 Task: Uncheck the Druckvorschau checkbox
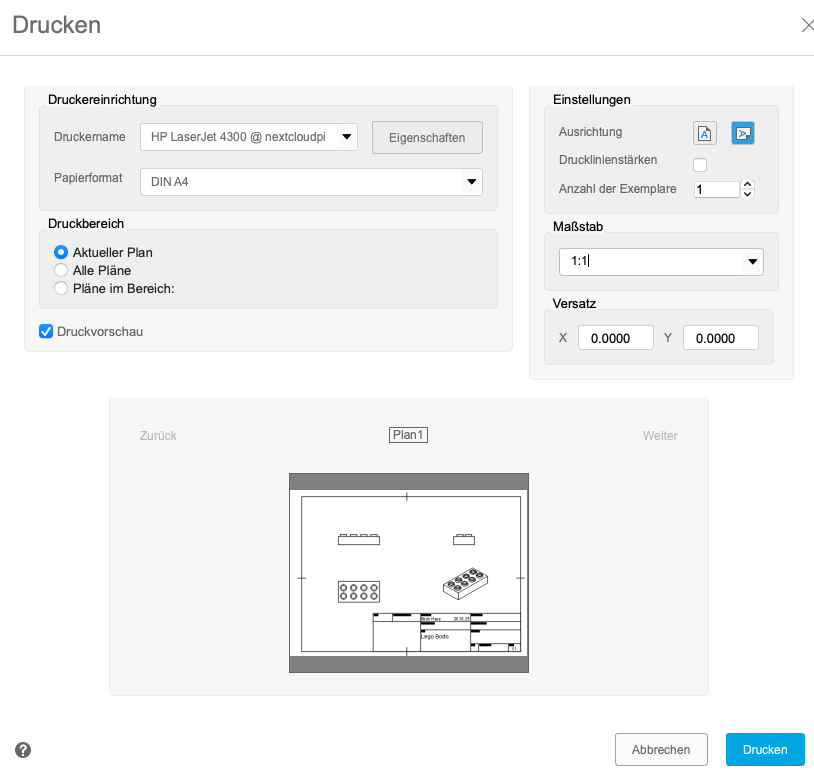click(46, 331)
